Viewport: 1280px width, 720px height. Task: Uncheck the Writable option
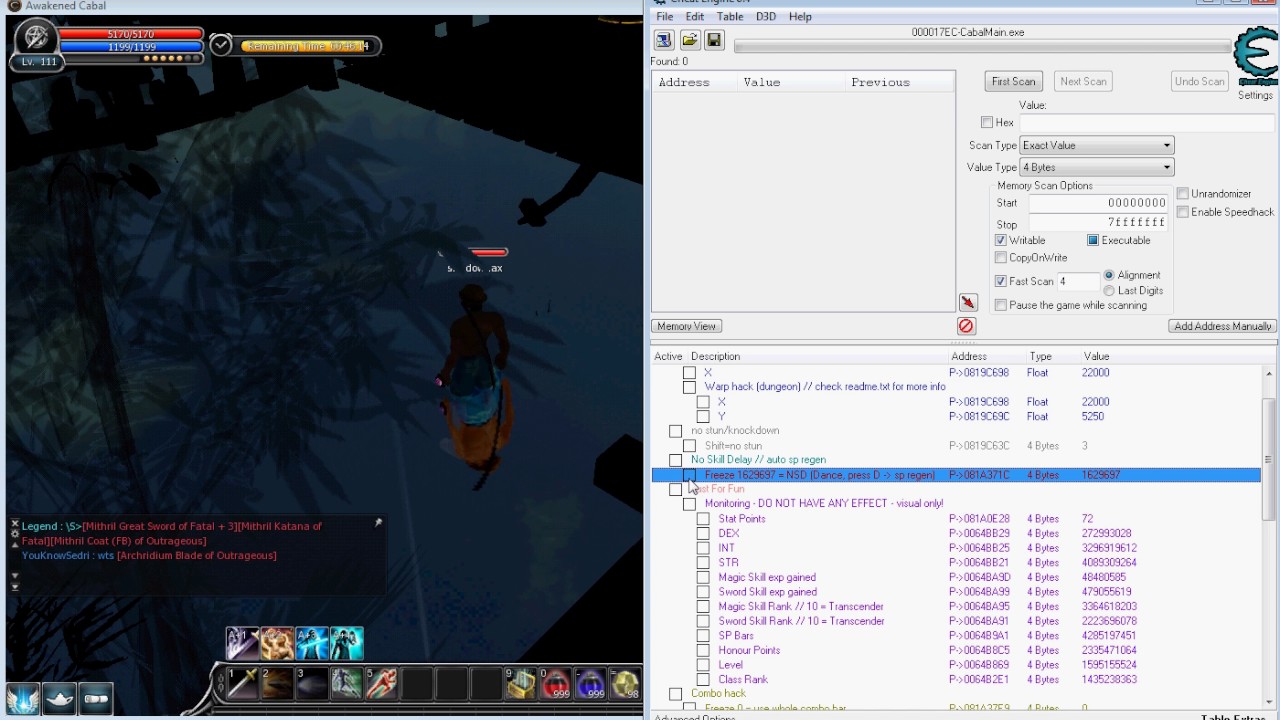tap(1001, 240)
